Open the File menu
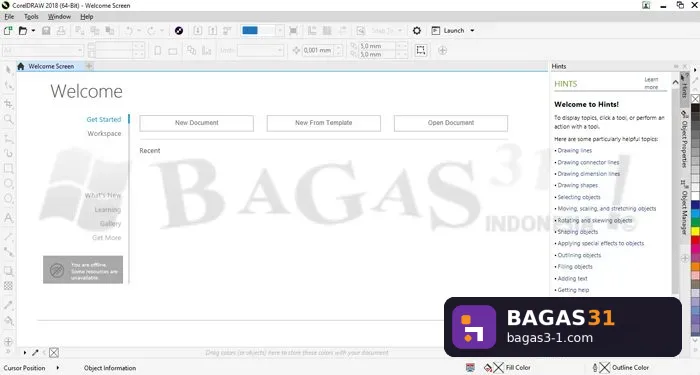Image resolution: width=700 pixels, height=375 pixels. (9, 17)
